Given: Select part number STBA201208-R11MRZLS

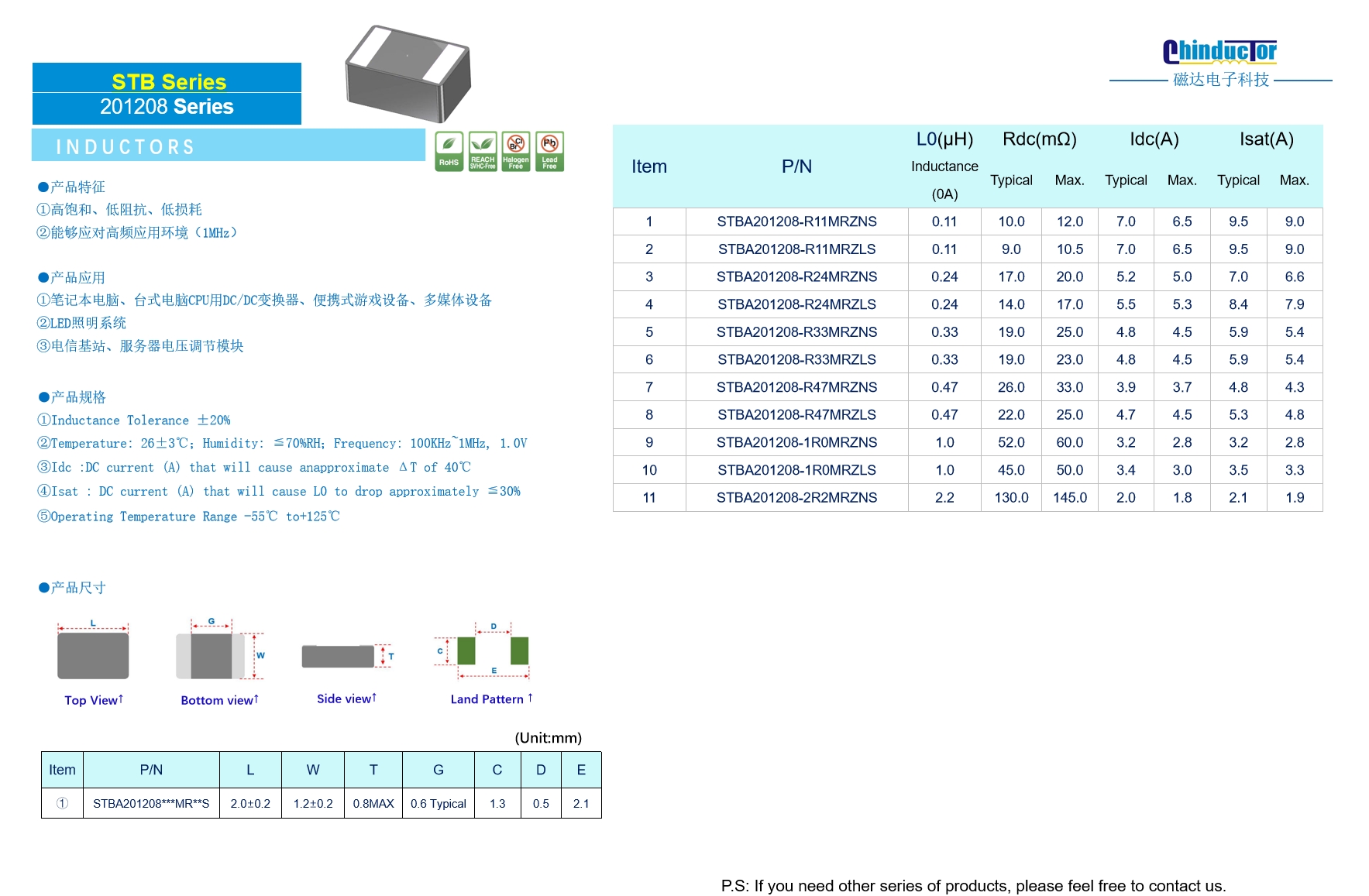Looking at the screenshot, I should (x=796, y=249).
